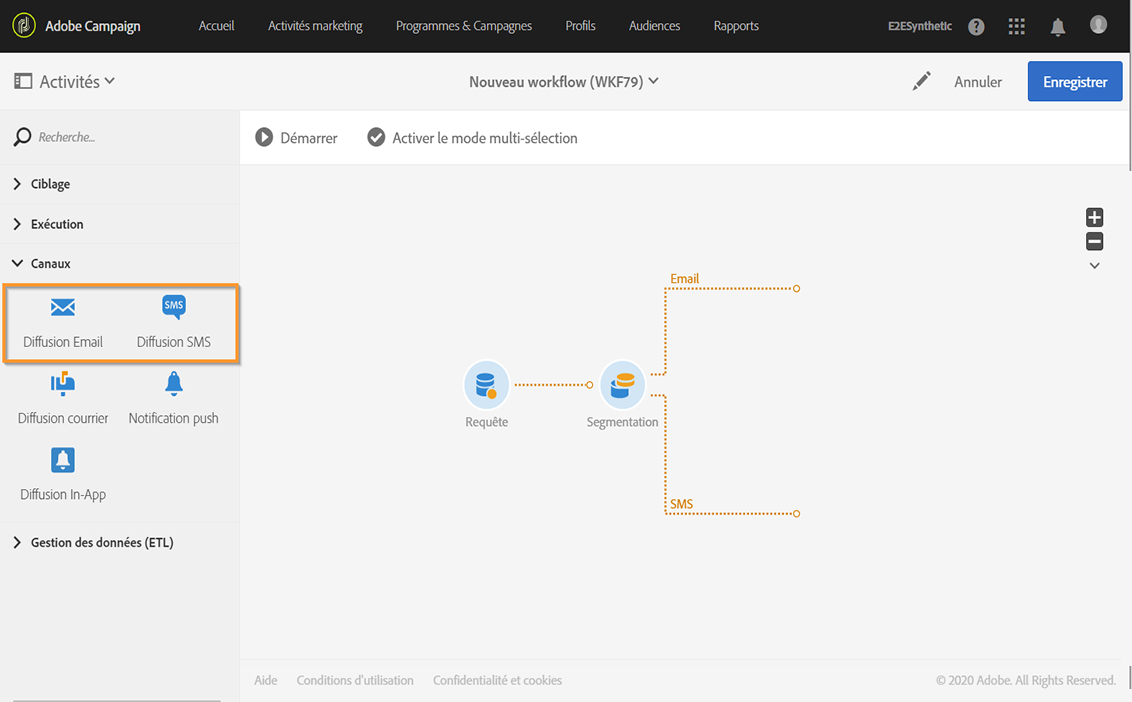This screenshot has height=702, width=1132.
Task: Go to Programmes & Campagnes menu
Action: coord(464,26)
